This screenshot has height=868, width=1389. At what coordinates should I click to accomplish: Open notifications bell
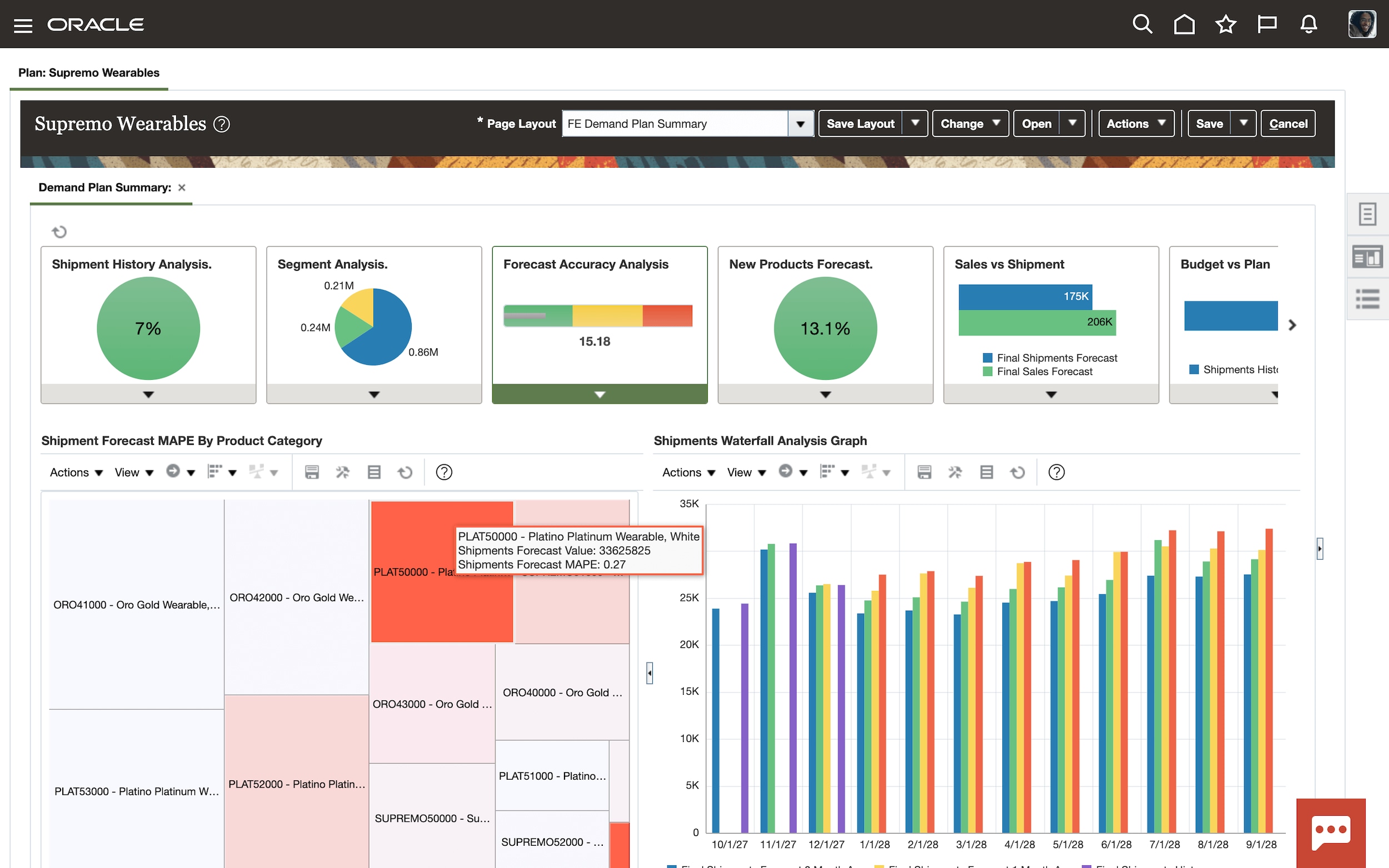coord(1308,24)
